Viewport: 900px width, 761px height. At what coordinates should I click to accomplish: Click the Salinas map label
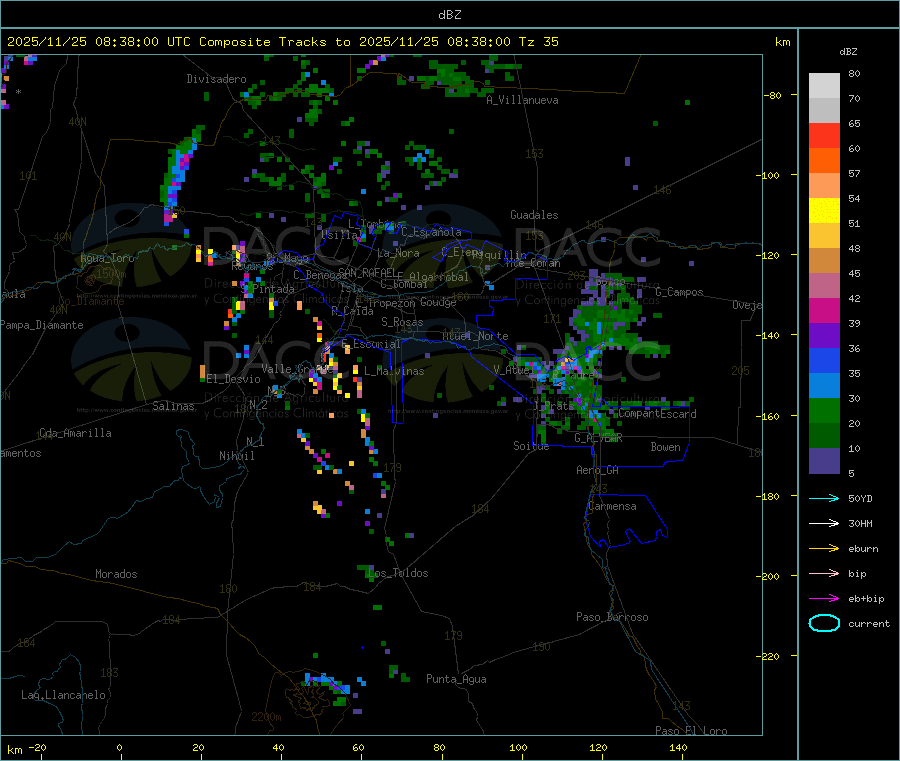point(173,406)
